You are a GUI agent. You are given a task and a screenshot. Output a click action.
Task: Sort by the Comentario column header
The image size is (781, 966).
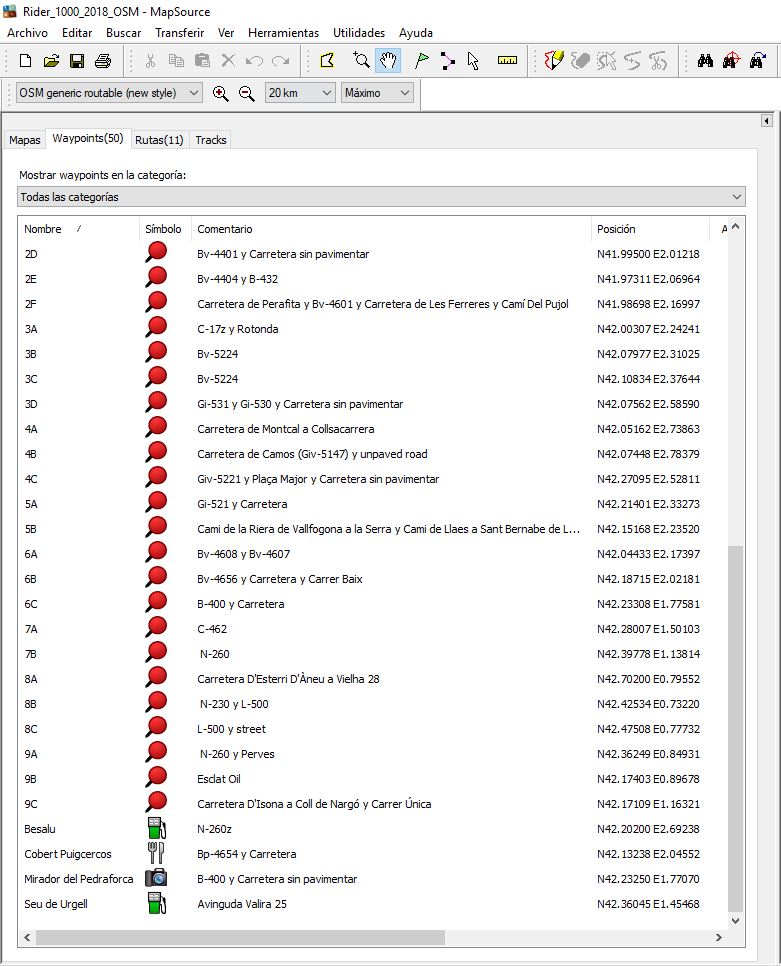391,229
